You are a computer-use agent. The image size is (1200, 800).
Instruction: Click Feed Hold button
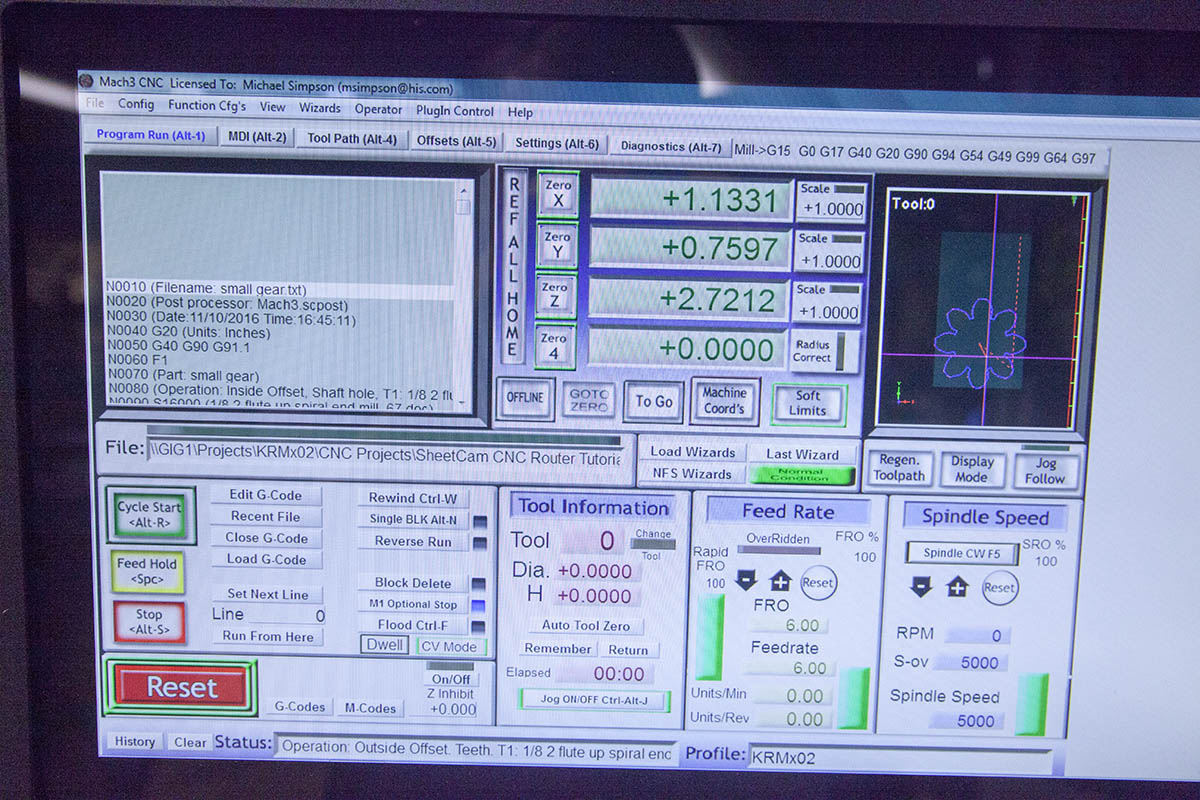tap(146, 570)
